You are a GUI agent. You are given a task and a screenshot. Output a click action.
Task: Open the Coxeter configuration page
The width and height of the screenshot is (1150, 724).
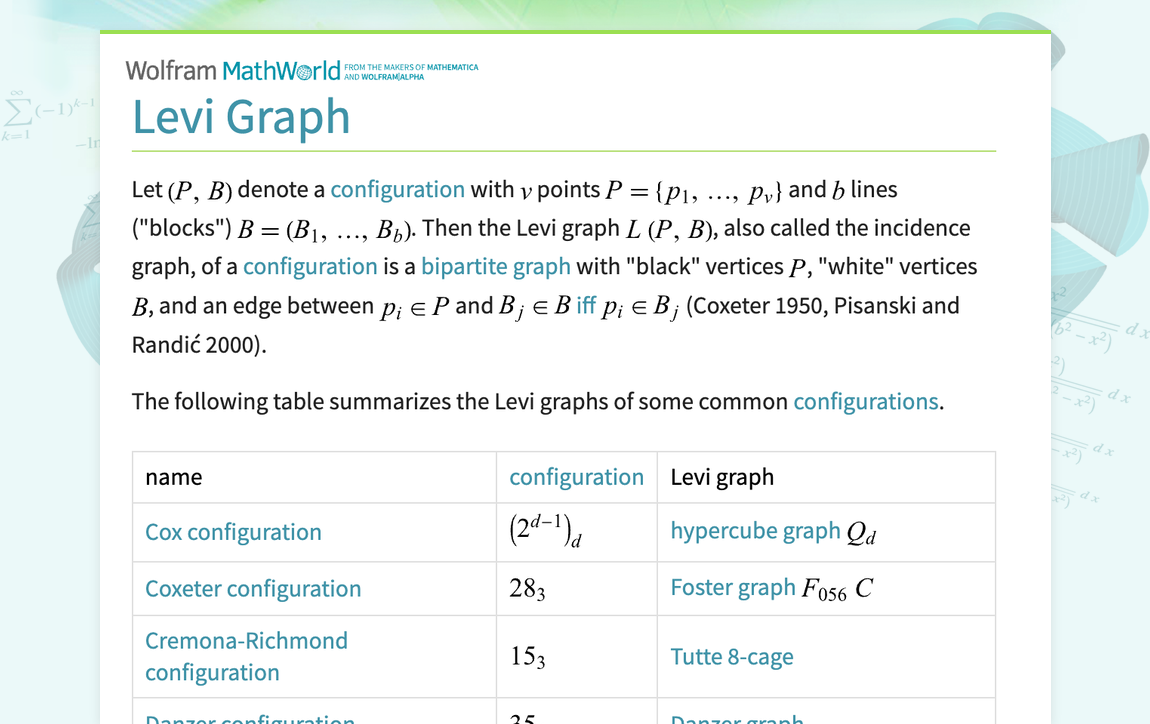pos(252,589)
